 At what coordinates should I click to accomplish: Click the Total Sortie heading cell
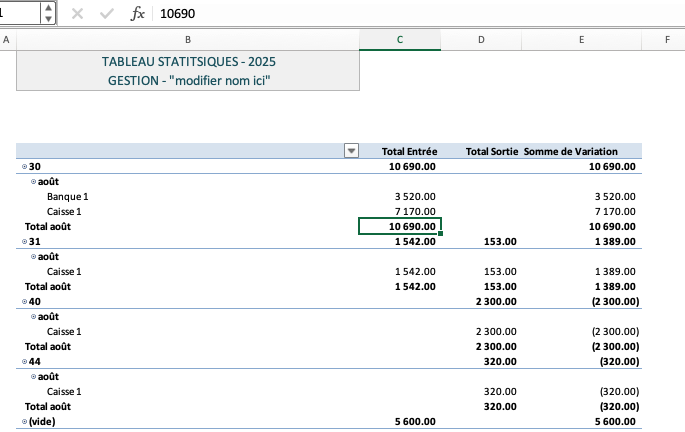(490, 151)
